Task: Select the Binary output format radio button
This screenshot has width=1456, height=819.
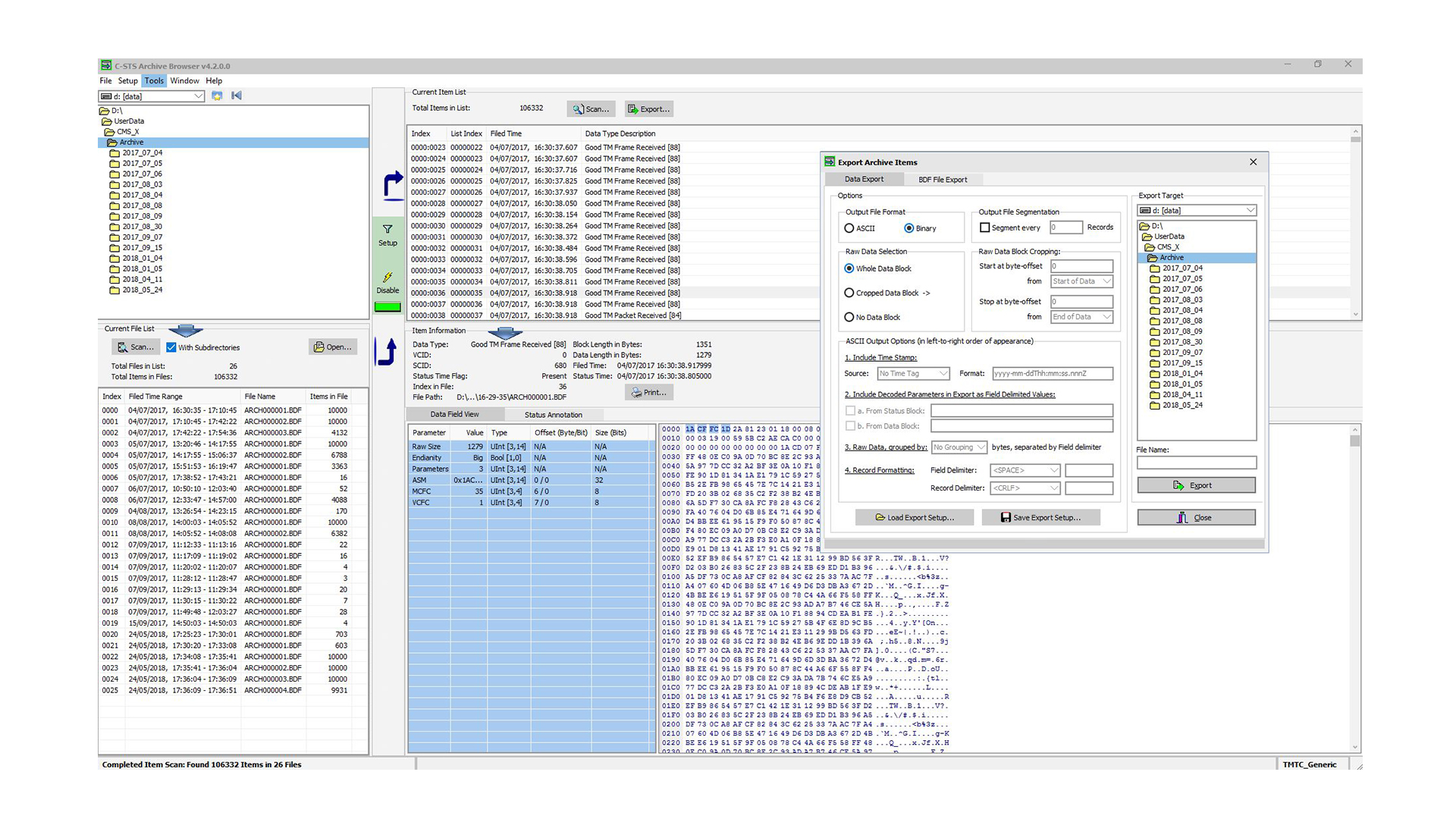Action: coord(908,228)
